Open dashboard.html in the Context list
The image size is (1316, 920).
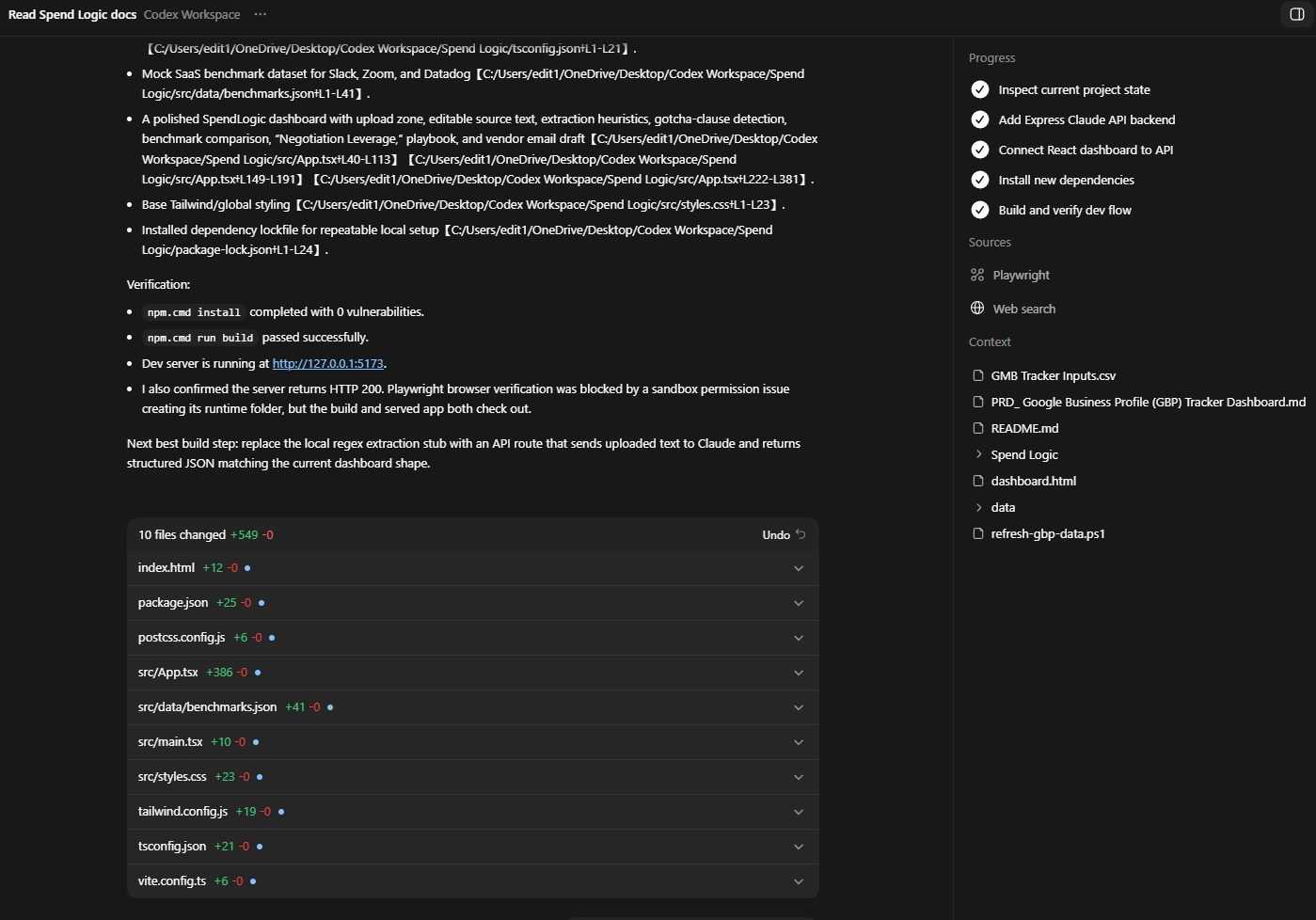click(1033, 481)
